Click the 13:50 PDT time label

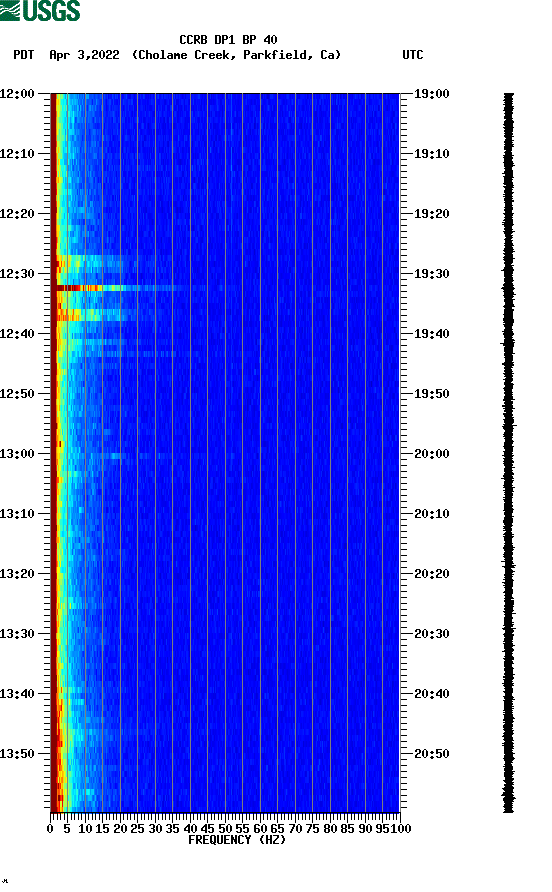pos(18,754)
